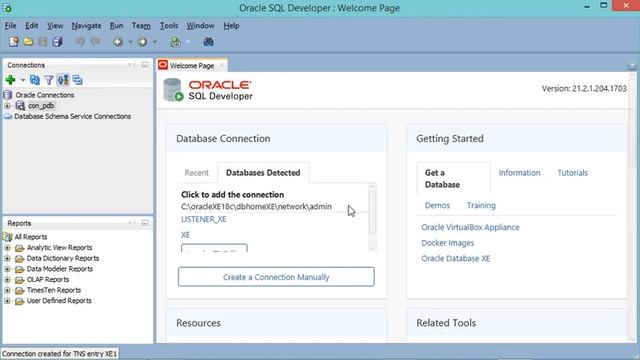
Task: Expand Analytic View Reports node
Action: click(x=7, y=248)
